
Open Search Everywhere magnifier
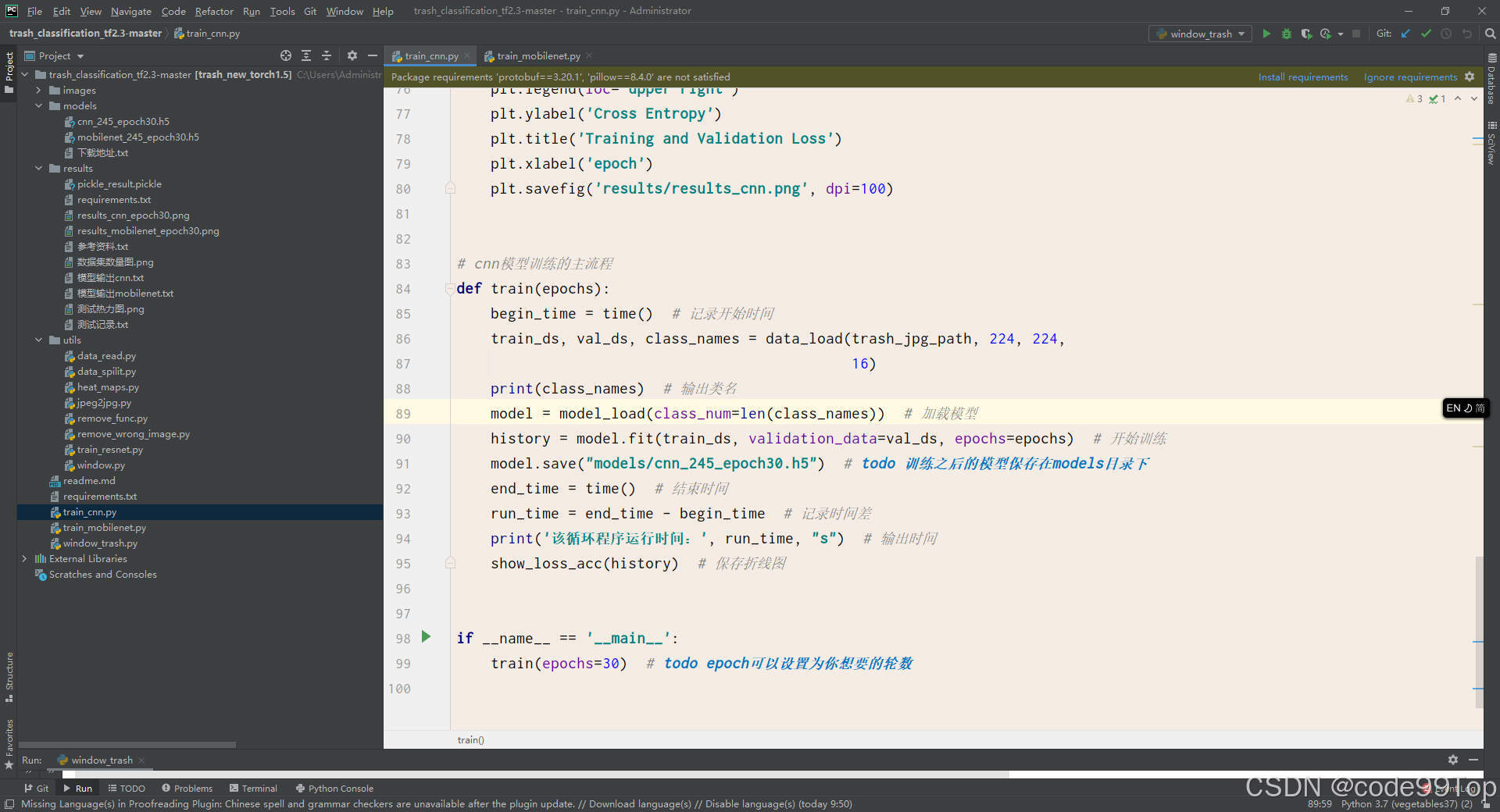[x=1490, y=34]
